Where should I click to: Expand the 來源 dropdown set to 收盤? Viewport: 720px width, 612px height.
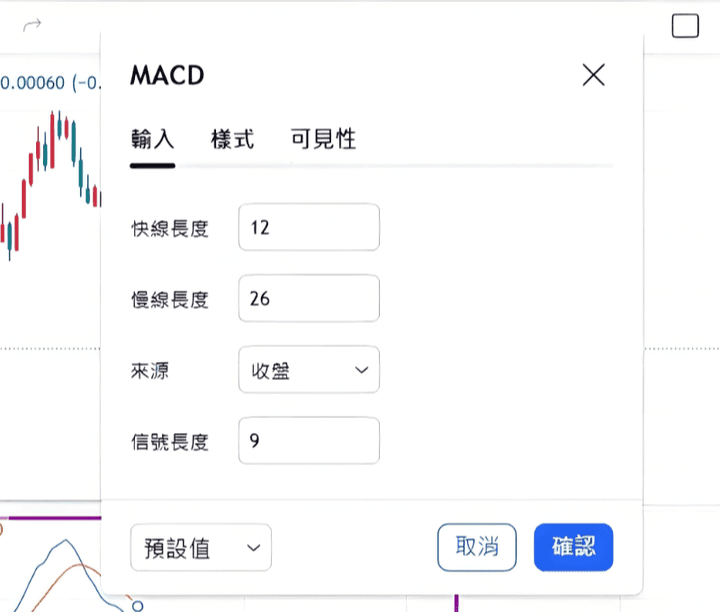click(x=309, y=370)
